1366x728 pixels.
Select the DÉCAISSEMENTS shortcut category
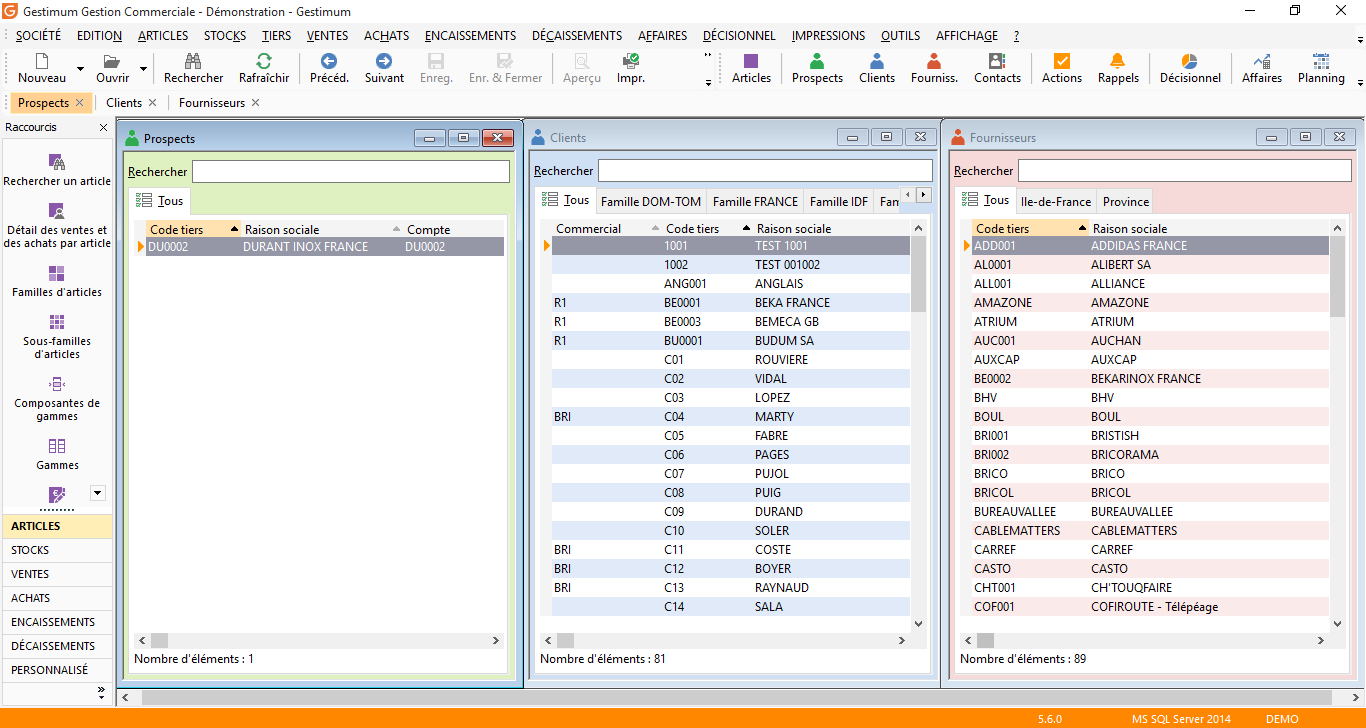click(57, 646)
